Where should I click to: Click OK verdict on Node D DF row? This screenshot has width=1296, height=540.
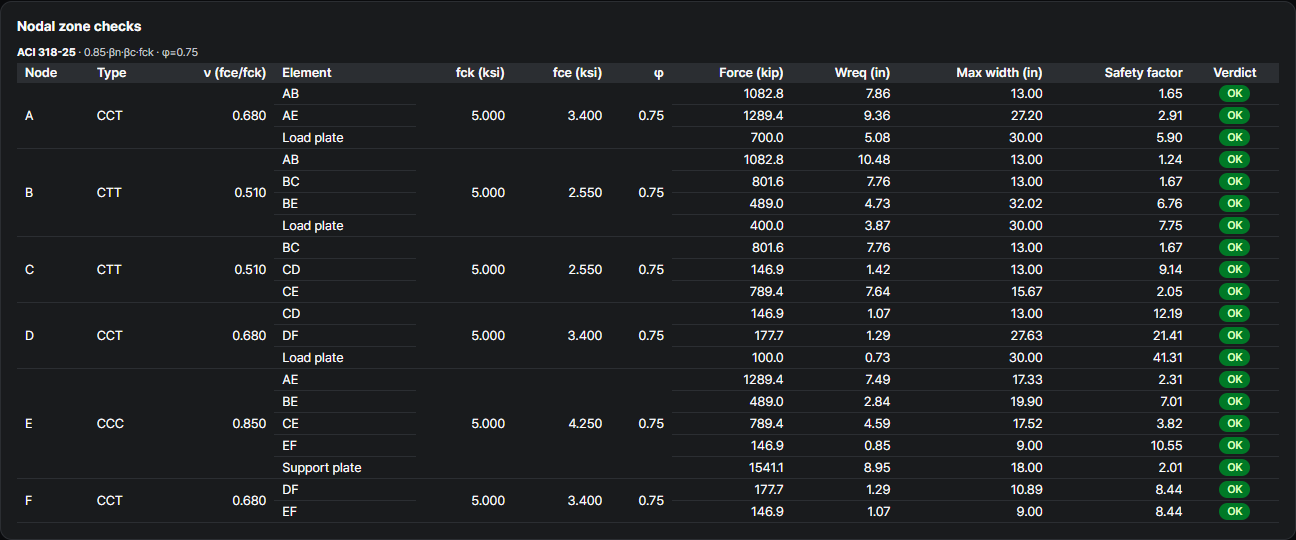click(1234, 336)
